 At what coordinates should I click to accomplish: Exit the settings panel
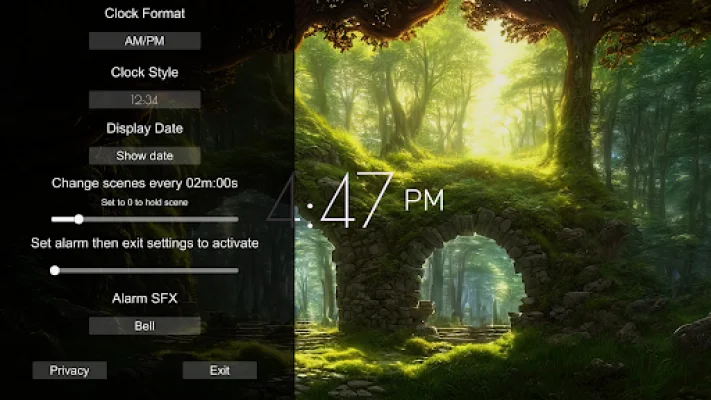[x=219, y=370]
